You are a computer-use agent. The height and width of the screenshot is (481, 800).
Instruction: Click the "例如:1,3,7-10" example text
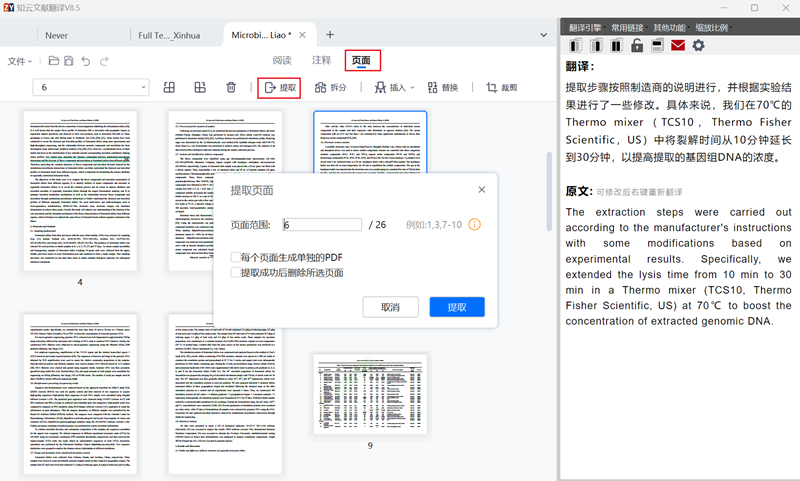coord(434,224)
